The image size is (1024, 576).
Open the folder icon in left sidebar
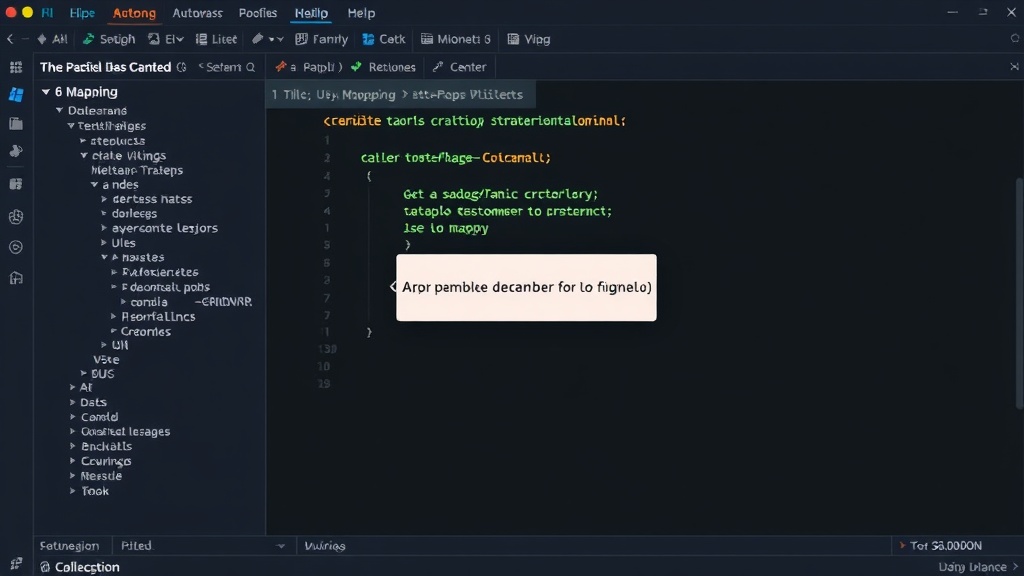[16, 123]
